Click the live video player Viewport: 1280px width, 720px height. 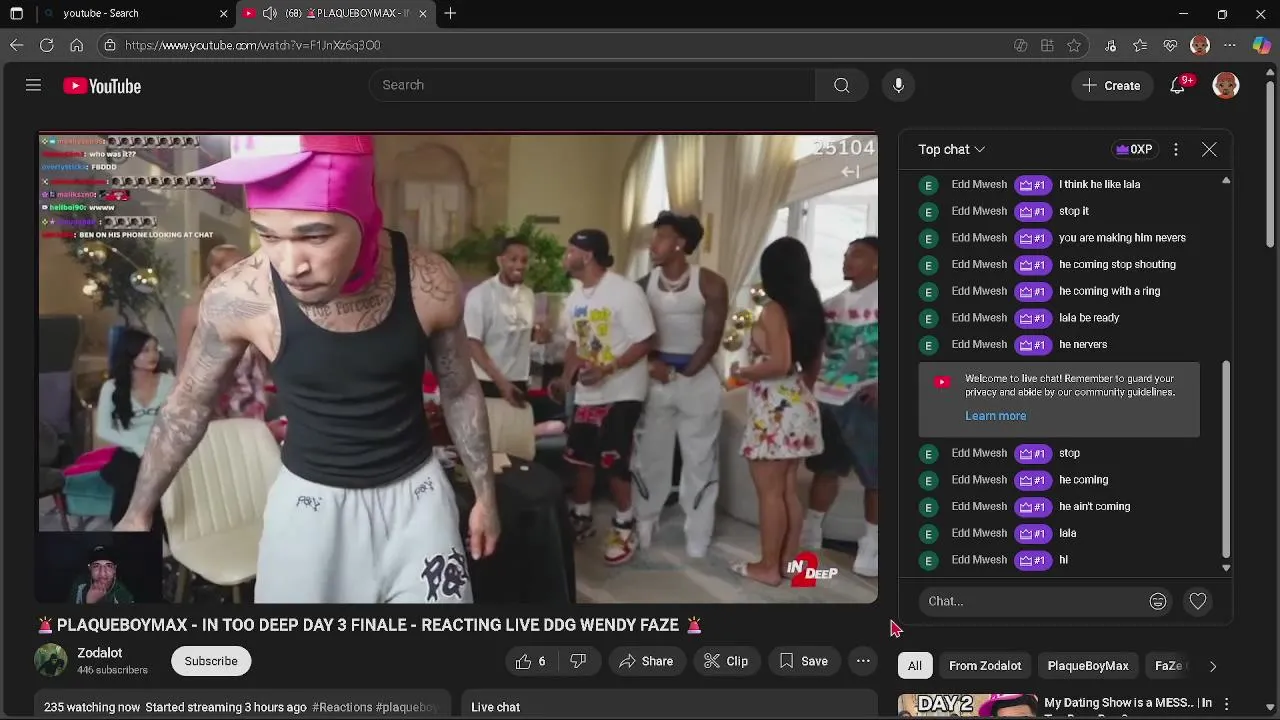coord(458,368)
